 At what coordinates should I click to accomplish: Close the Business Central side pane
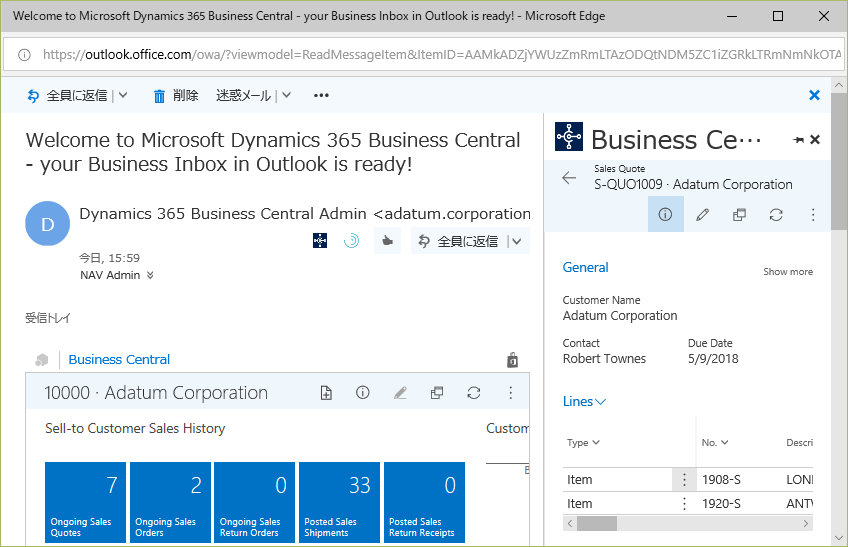coord(815,140)
